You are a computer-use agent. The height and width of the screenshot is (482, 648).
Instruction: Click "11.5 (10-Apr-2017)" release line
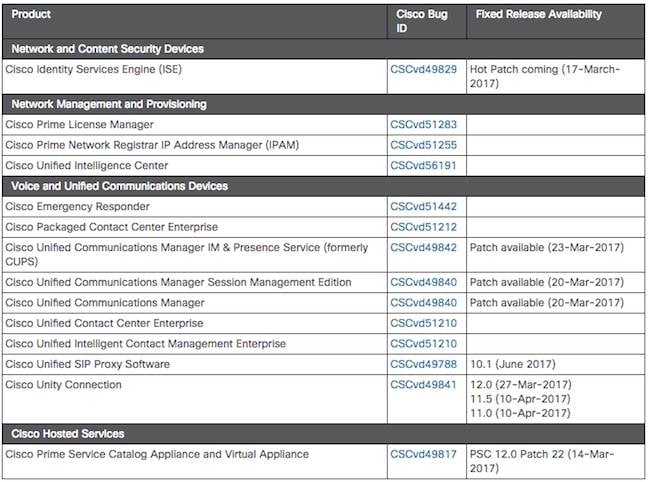click(520, 399)
